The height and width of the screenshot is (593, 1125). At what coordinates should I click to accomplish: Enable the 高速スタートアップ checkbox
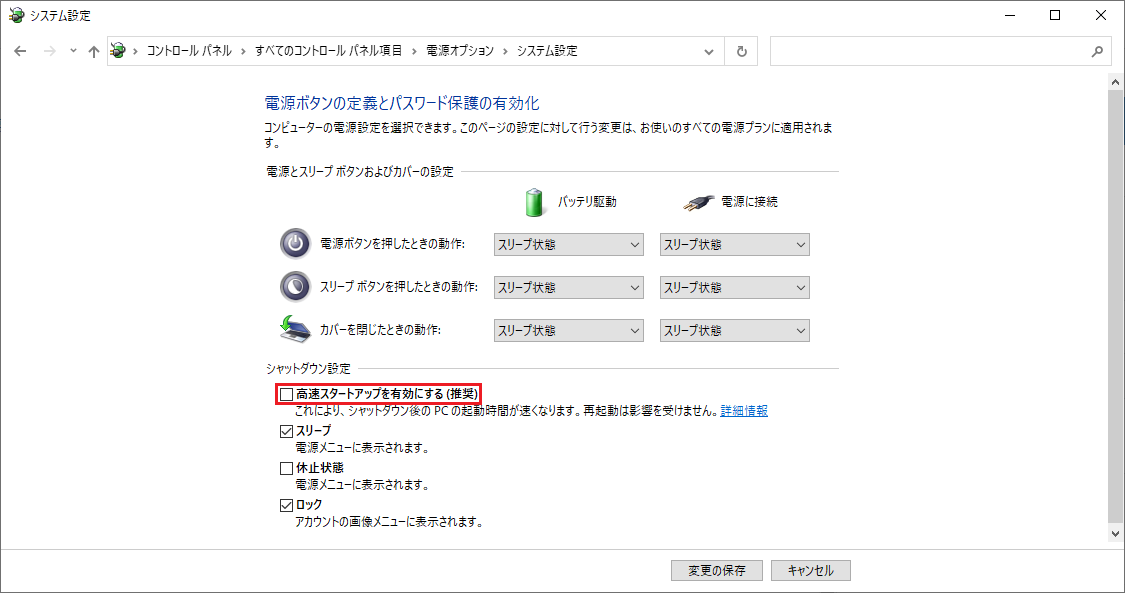(x=287, y=395)
